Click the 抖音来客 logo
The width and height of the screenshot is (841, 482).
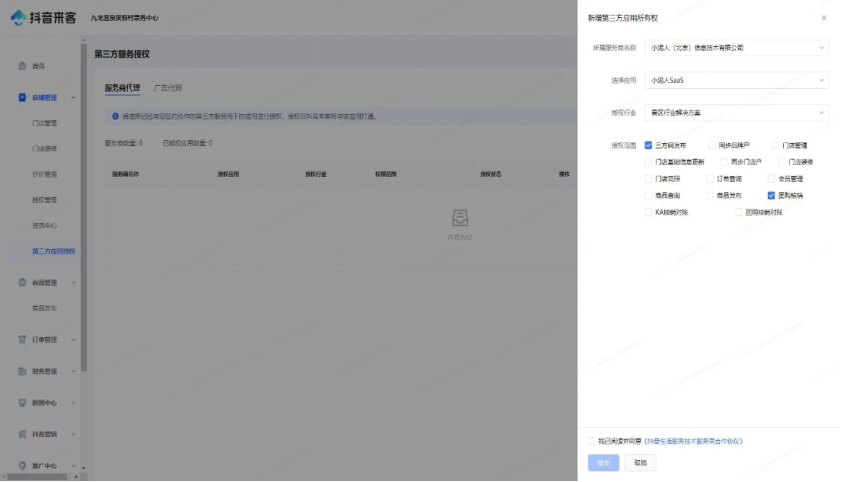pyautogui.click(x=44, y=18)
